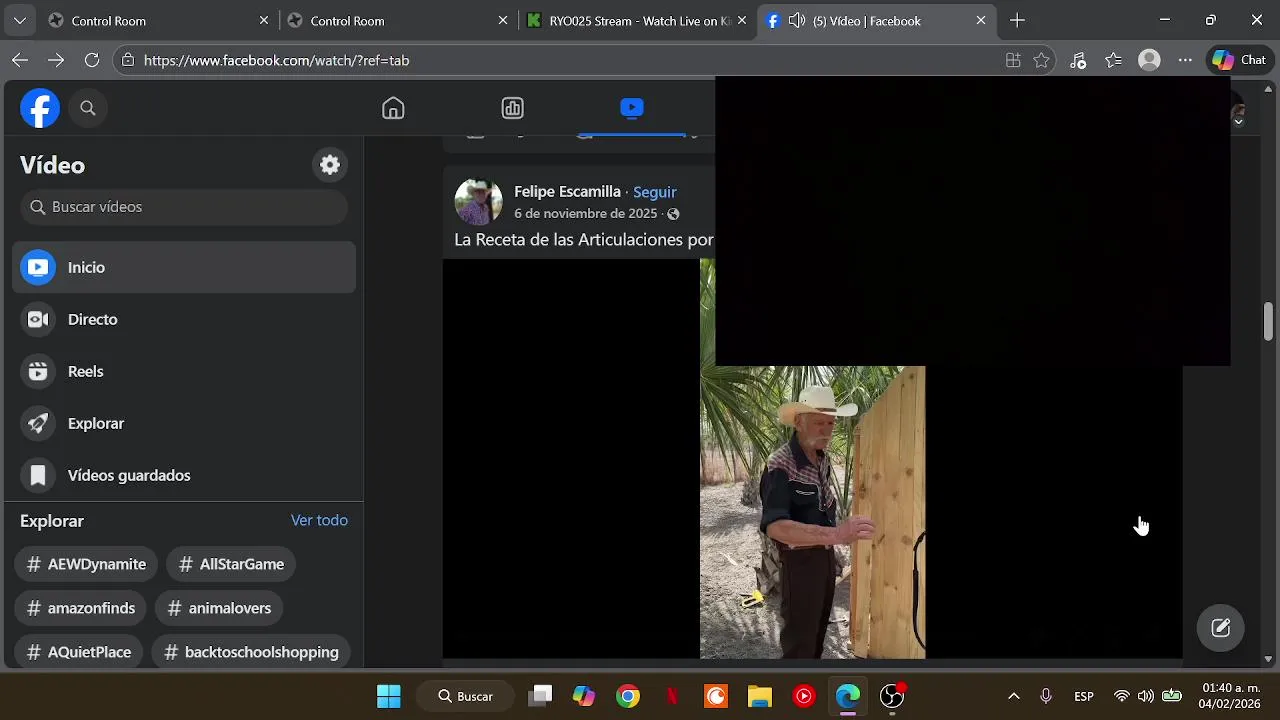Open YouTube Music from the taskbar
The image size is (1280, 720).
point(804,696)
